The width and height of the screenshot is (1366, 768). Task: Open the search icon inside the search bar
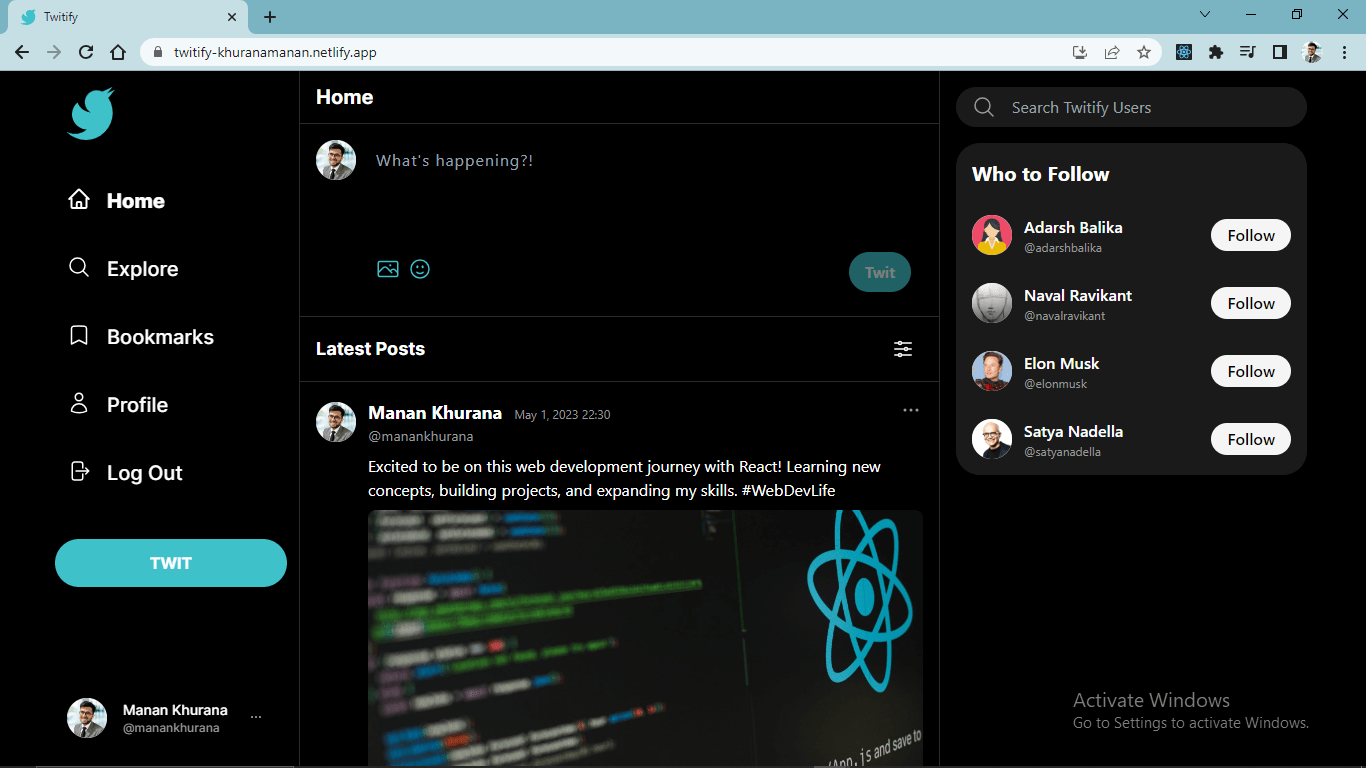(x=983, y=107)
